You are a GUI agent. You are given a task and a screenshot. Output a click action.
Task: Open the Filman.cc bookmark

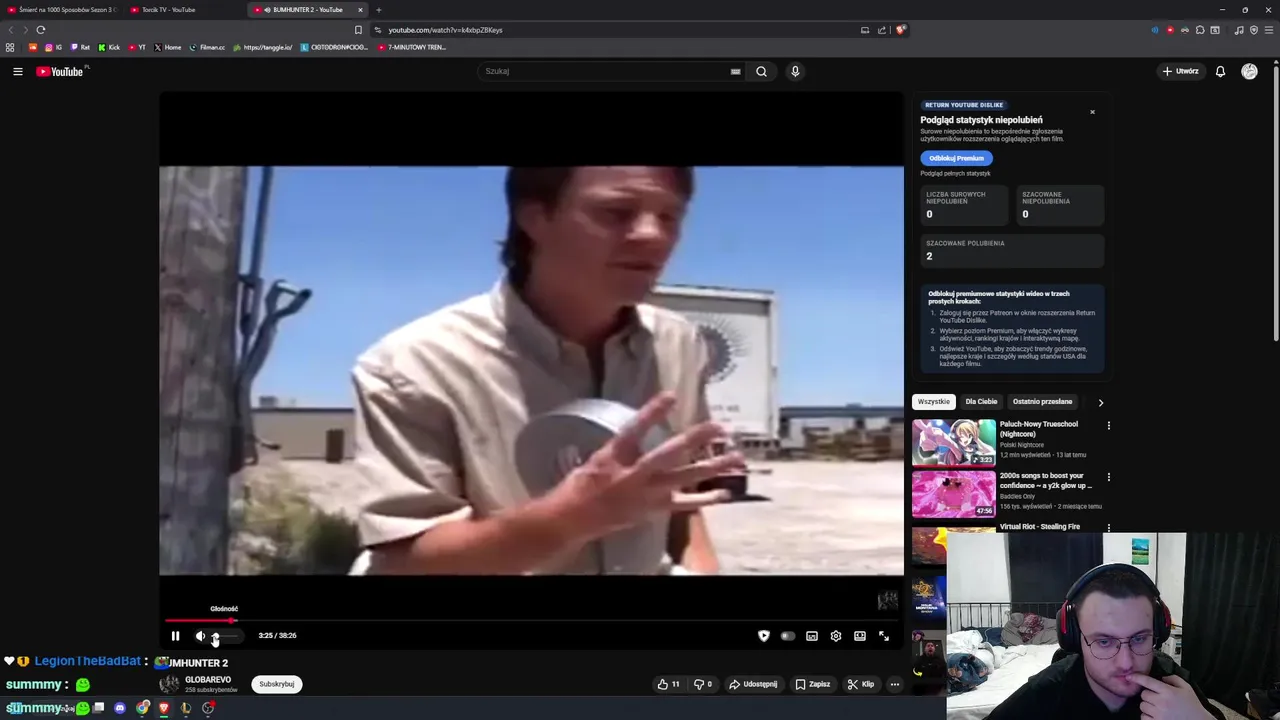pyautogui.click(x=207, y=47)
